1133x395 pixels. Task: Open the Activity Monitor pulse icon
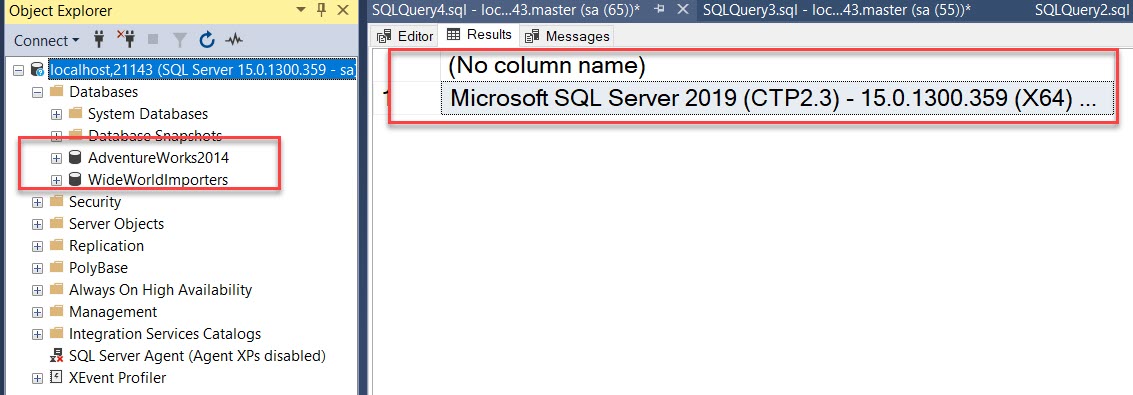[x=233, y=40]
